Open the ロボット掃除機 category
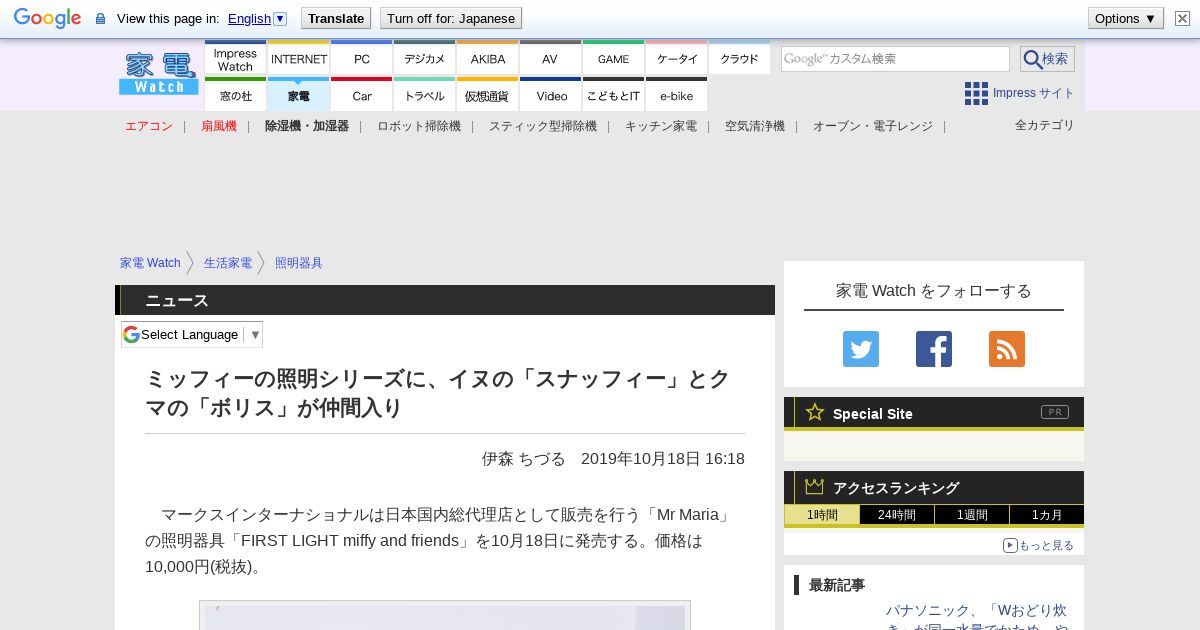1200x630 pixels. tap(419, 126)
